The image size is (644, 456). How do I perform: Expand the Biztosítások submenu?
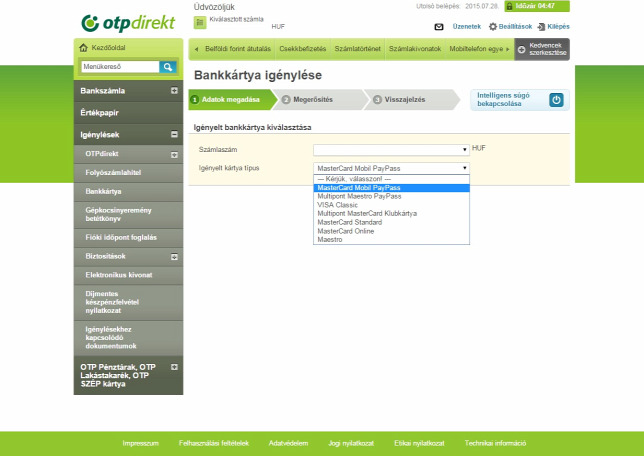(174, 257)
